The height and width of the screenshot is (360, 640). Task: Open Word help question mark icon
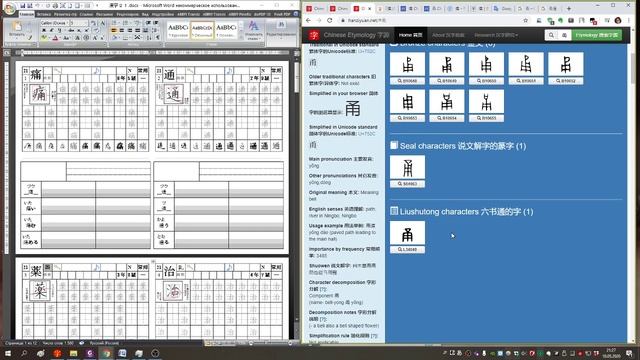point(296,14)
